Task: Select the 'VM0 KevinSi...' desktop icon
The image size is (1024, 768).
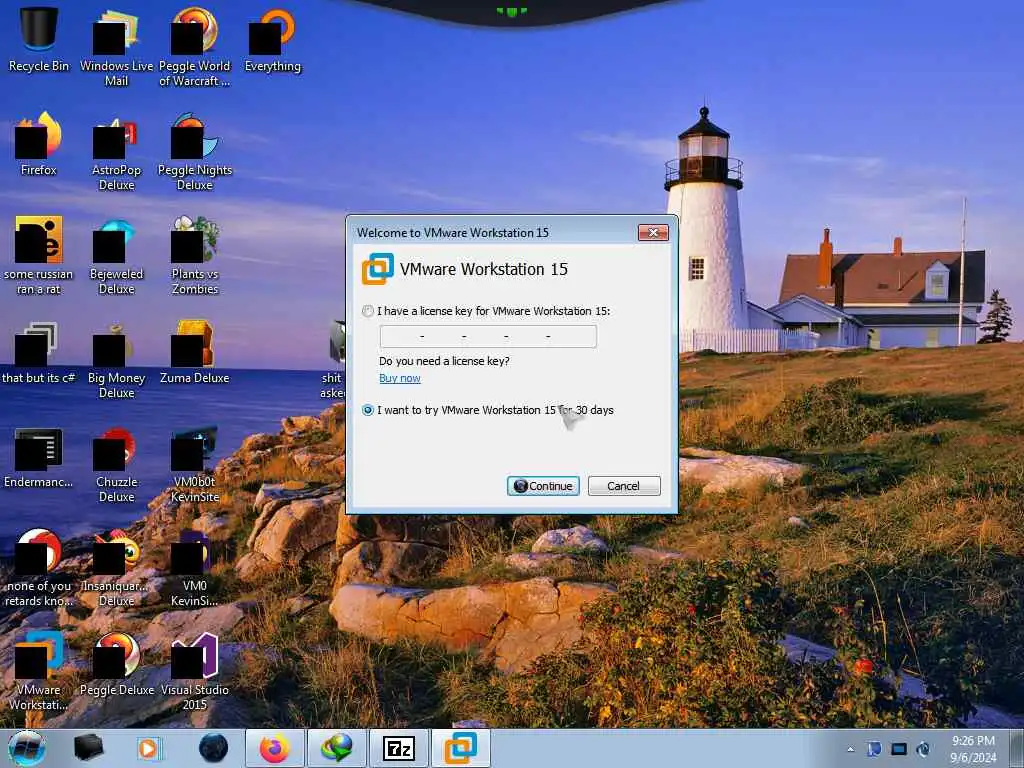Action: [x=195, y=568]
